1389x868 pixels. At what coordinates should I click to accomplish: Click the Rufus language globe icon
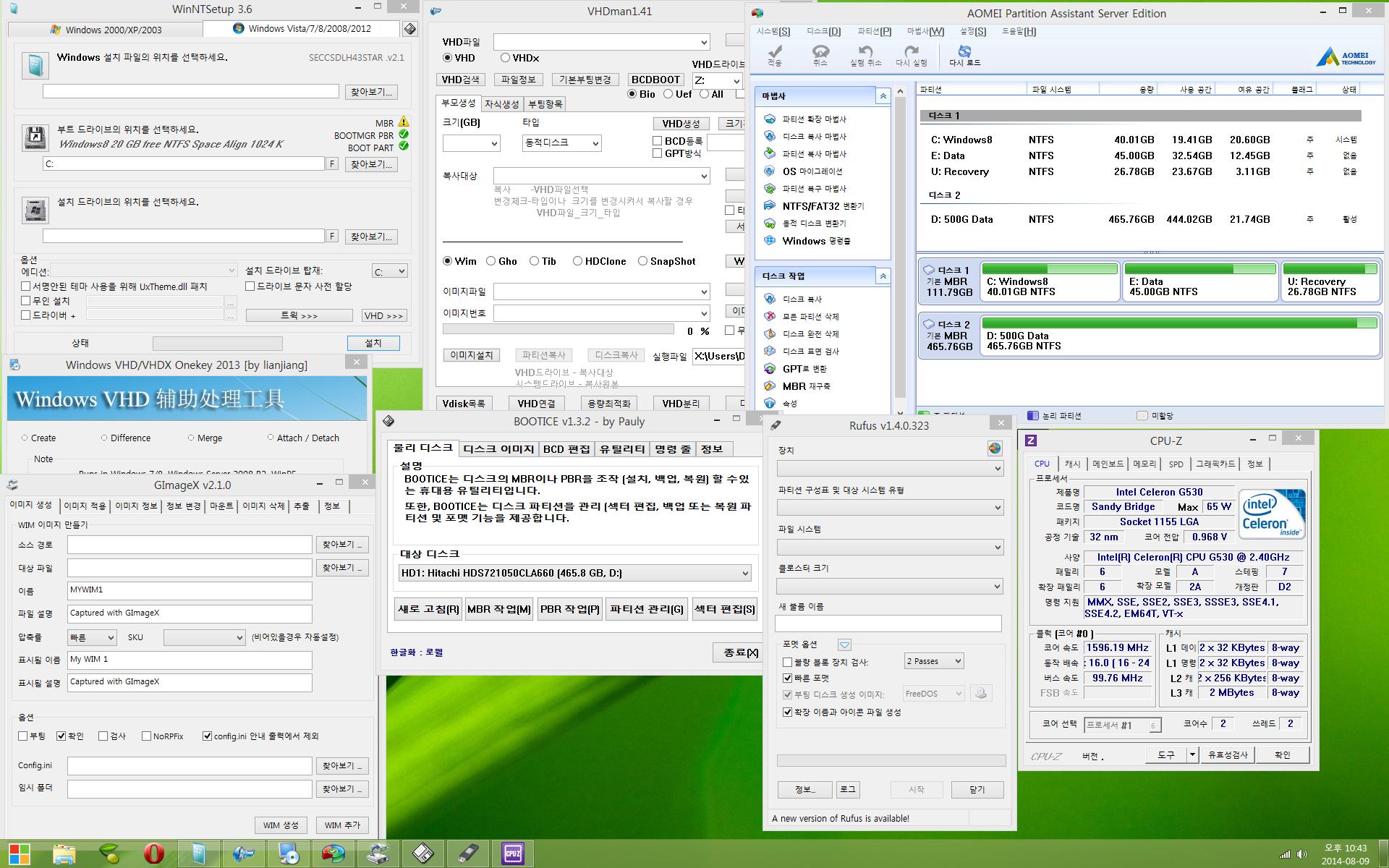click(995, 448)
